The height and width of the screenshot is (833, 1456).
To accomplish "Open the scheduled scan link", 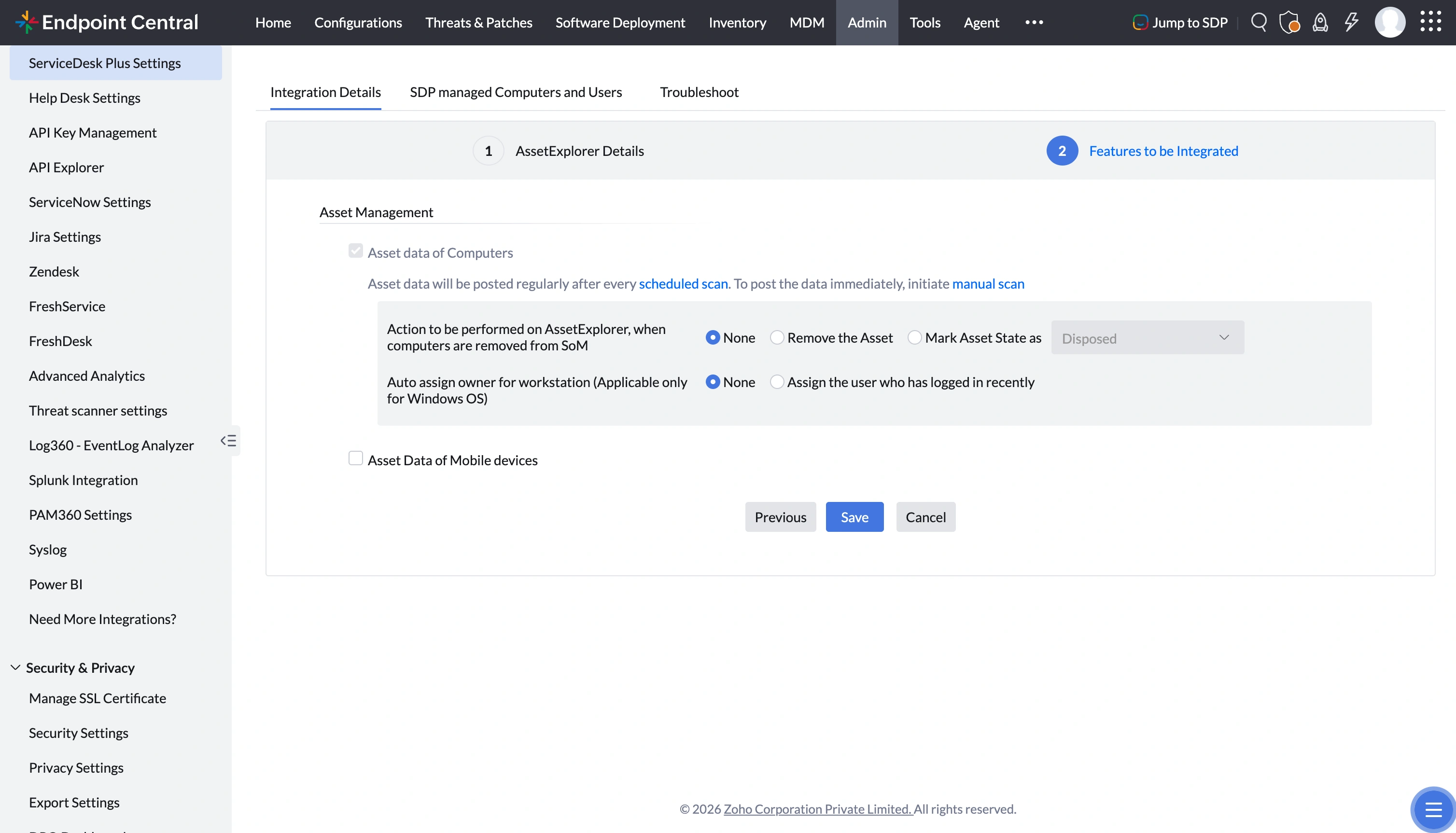I will (x=684, y=283).
